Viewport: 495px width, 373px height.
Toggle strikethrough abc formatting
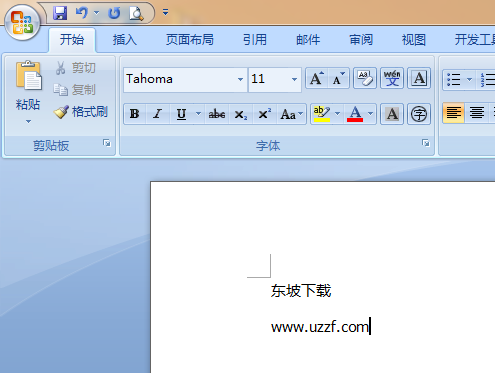[217, 114]
